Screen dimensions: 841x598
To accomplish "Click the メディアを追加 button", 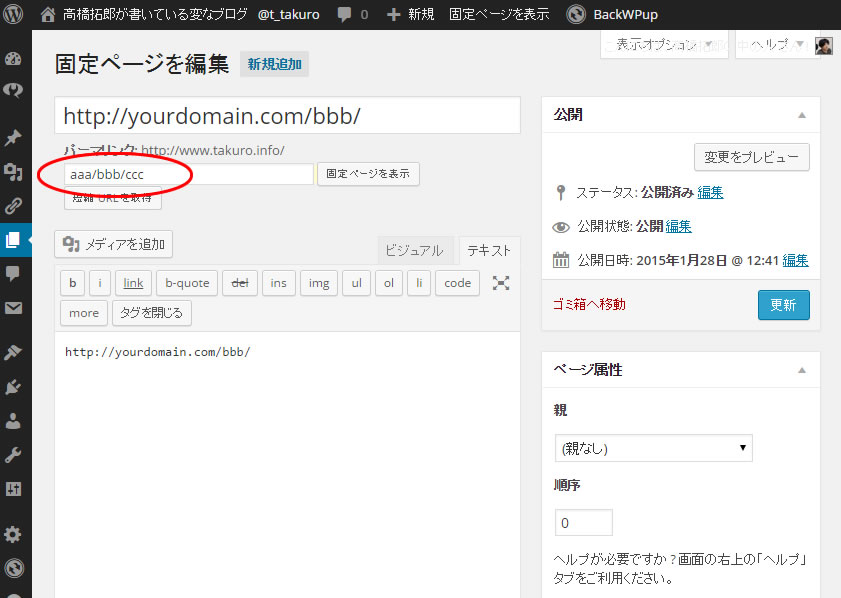I will click(x=114, y=244).
